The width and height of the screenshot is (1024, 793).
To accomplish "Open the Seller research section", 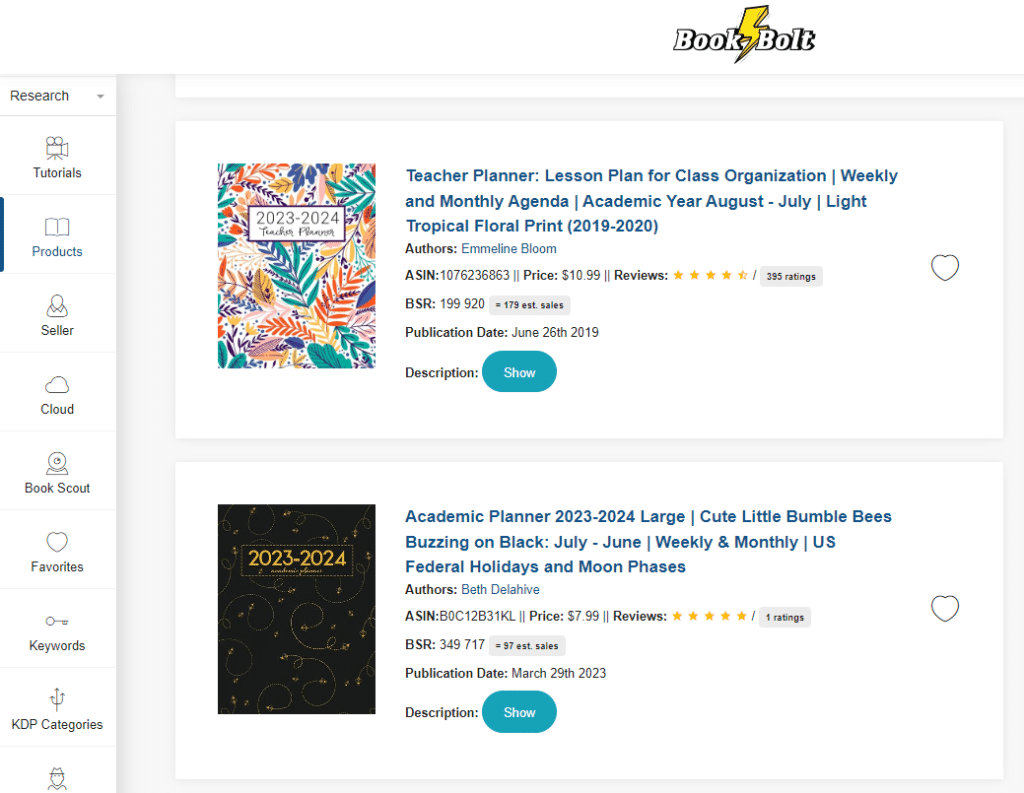I will point(57,313).
